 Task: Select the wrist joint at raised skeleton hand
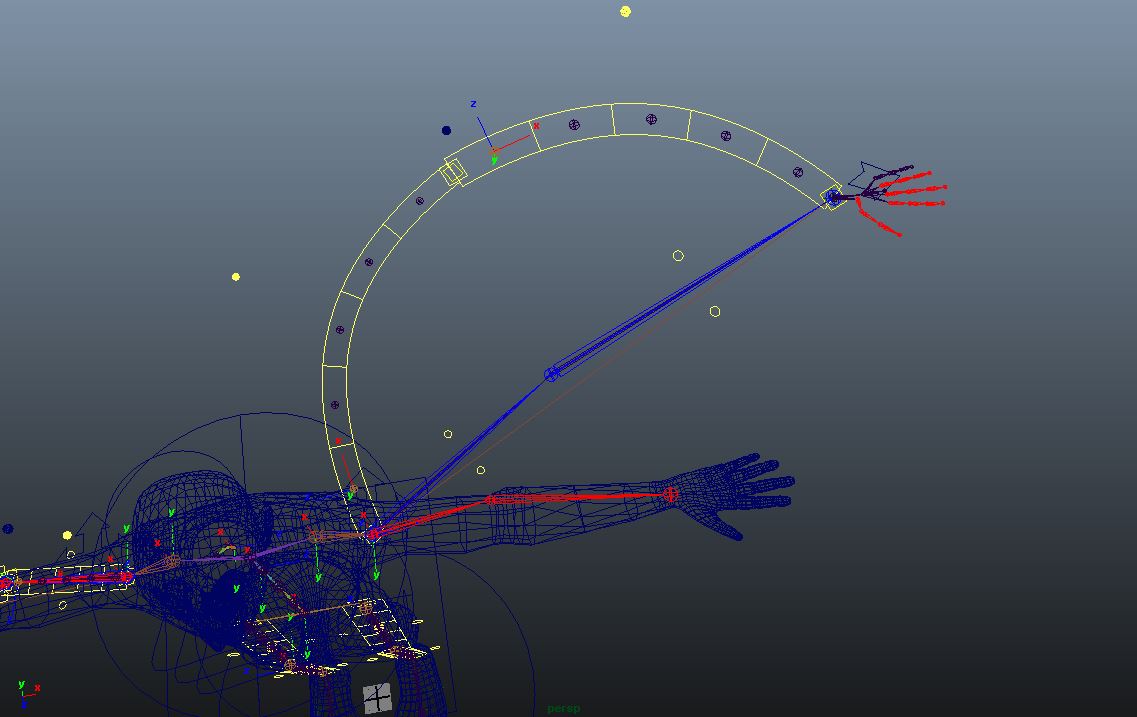[834, 198]
